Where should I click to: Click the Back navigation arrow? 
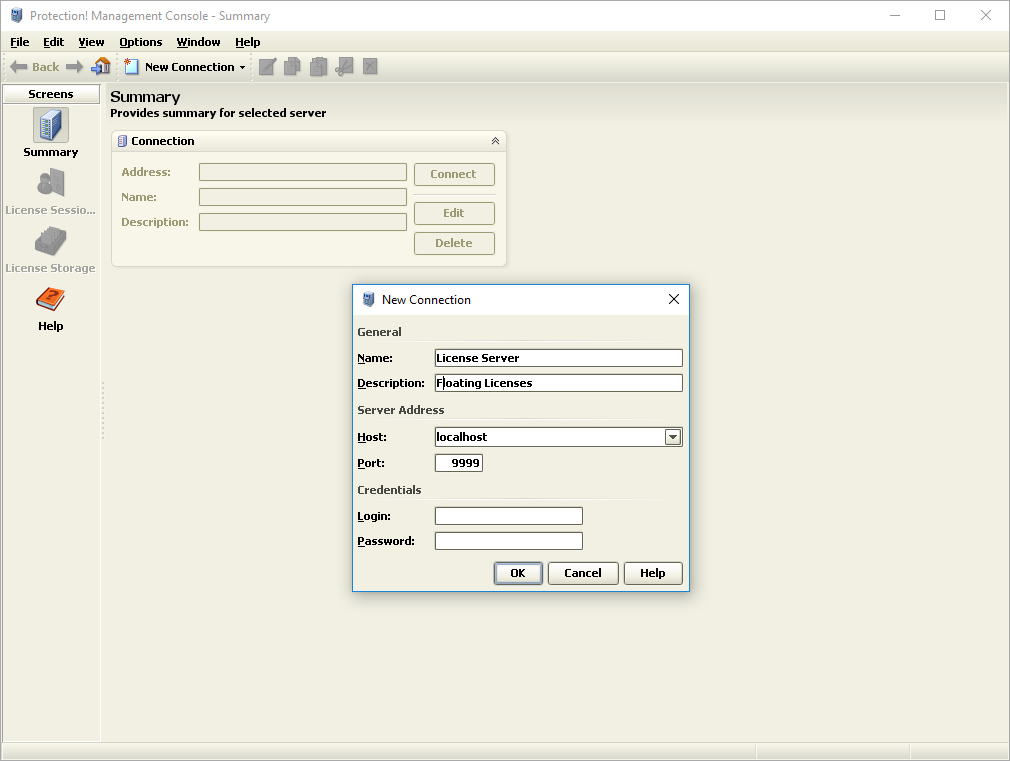point(18,67)
